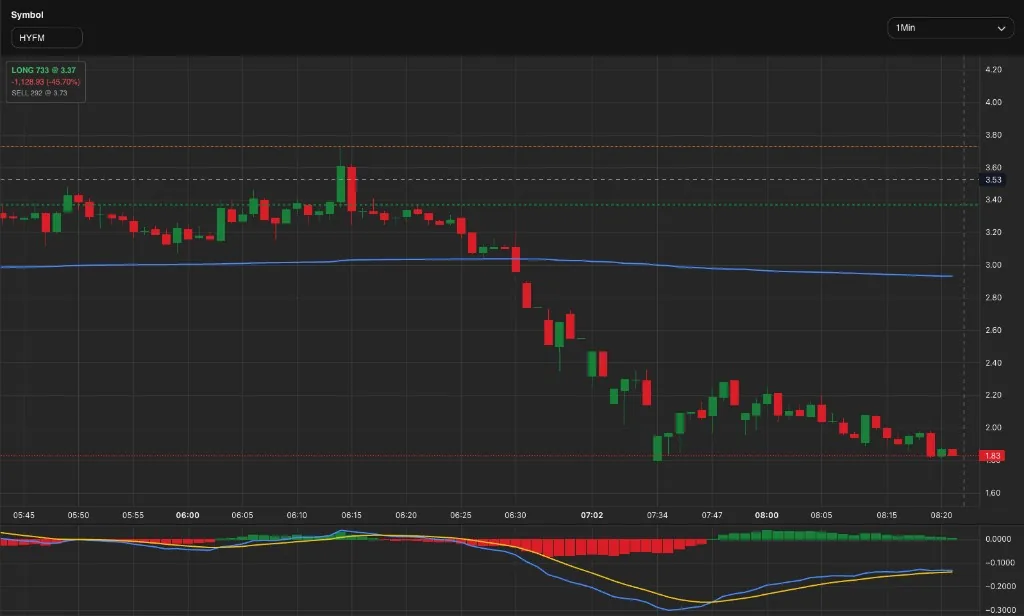The height and width of the screenshot is (616, 1024).
Task: Click the -1,128.93 (-45.70%) loss text
Action: (46, 82)
